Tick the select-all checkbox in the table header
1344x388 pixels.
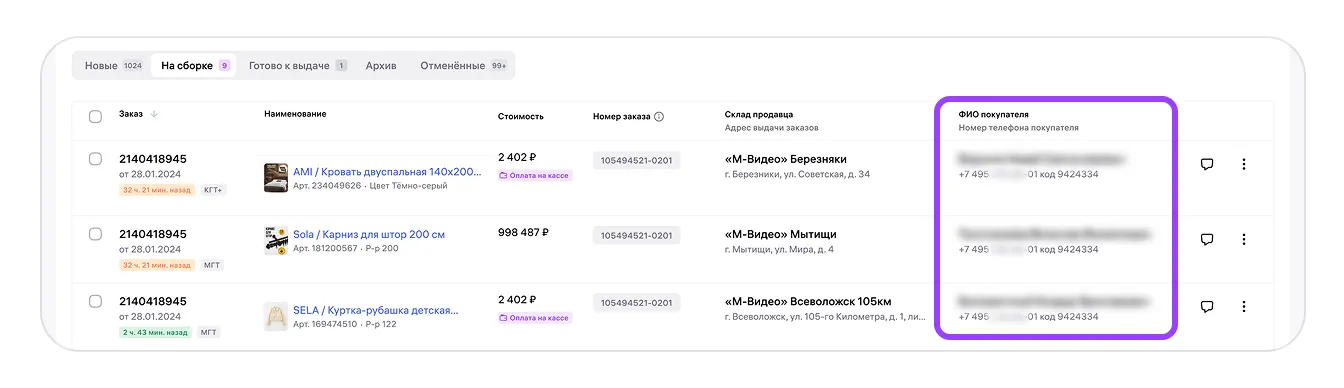point(95,116)
